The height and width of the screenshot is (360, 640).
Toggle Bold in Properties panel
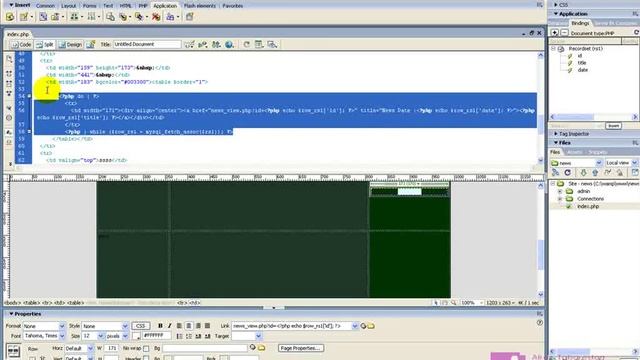(160, 326)
